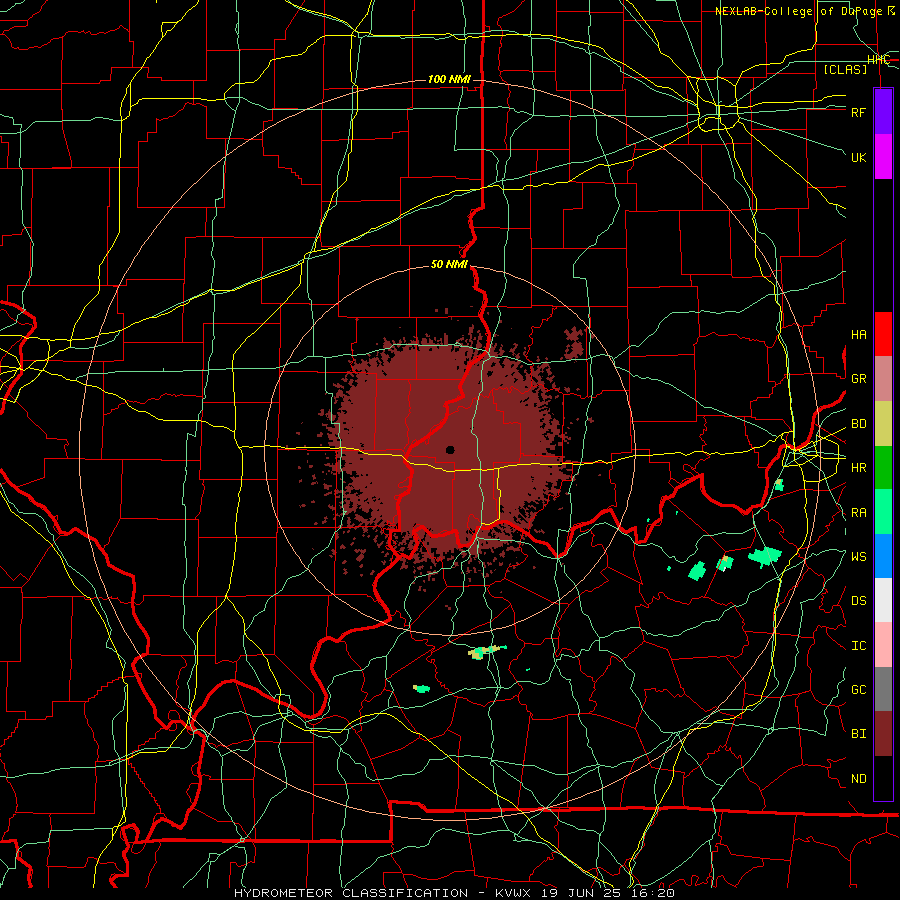Click the IC legend label
The height and width of the screenshot is (900, 900).
(x=859, y=646)
